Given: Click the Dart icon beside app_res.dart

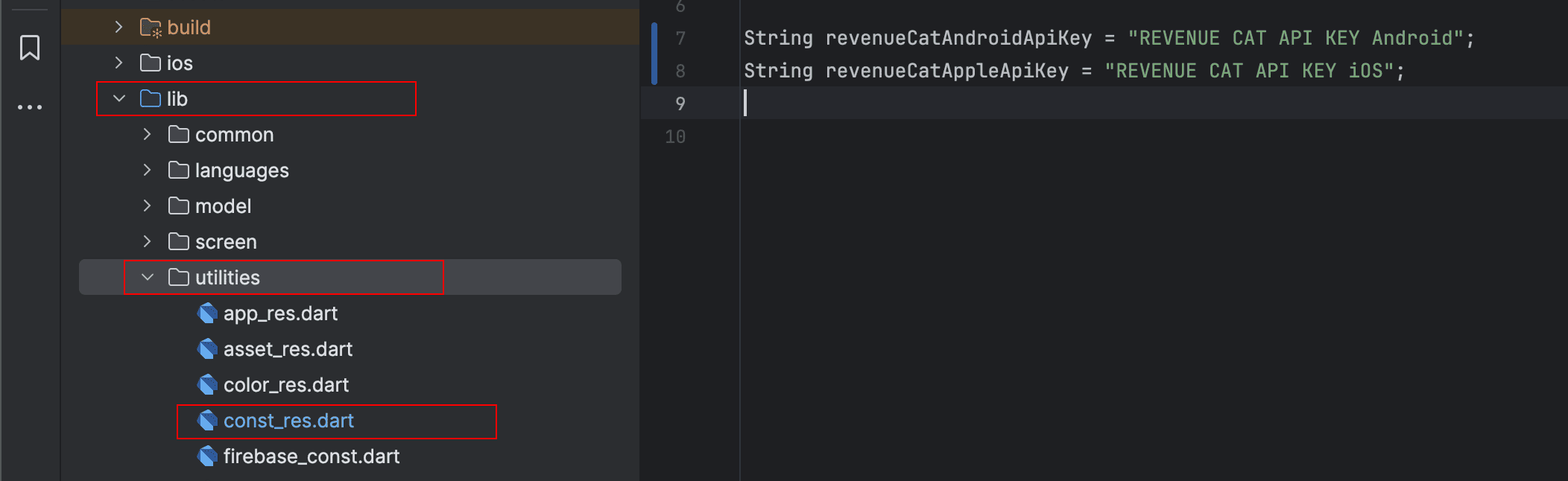Looking at the screenshot, I should [207, 313].
